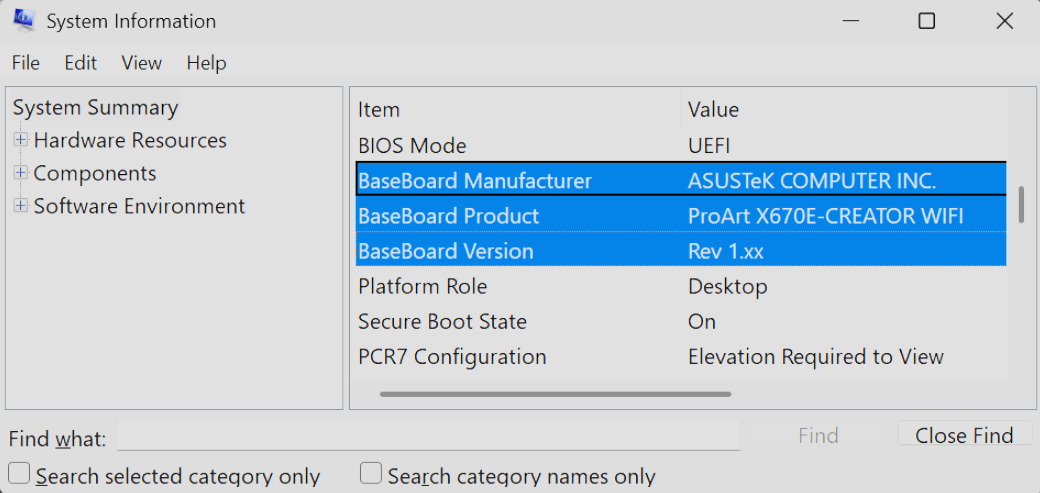Open the View menu
Screen dimensions: 1040x493
pyautogui.click(x=142, y=63)
